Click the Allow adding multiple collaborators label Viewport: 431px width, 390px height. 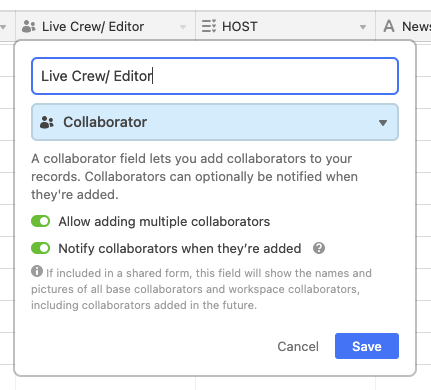pos(164,222)
